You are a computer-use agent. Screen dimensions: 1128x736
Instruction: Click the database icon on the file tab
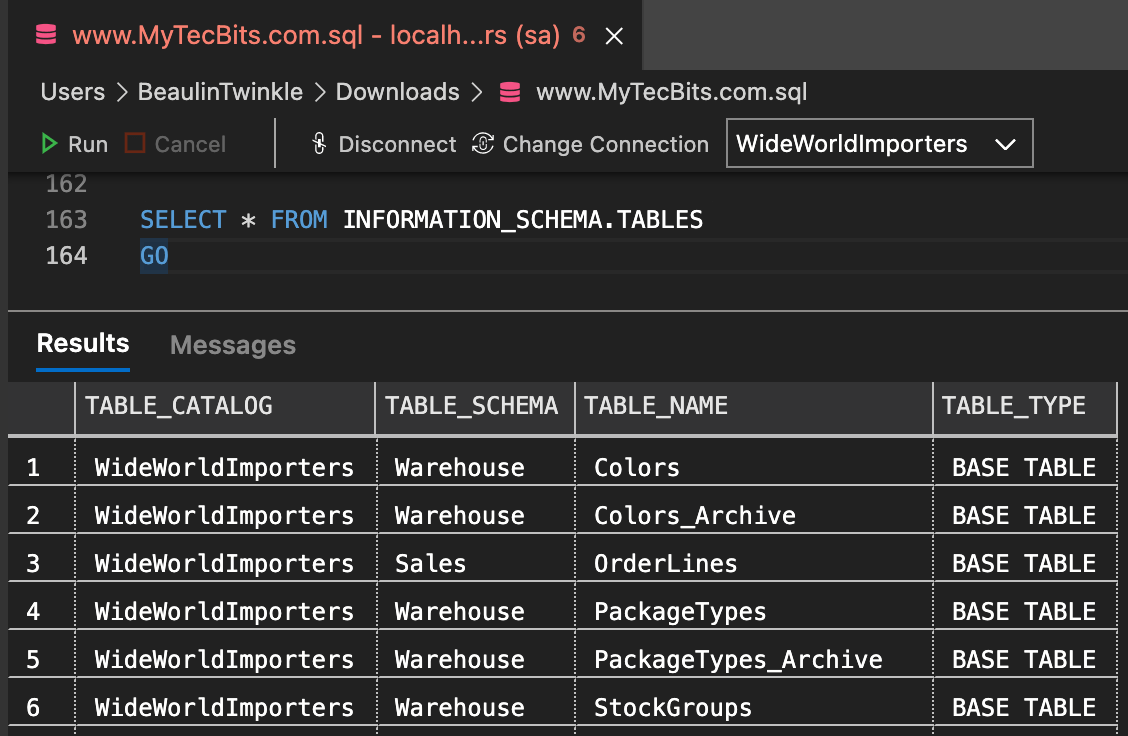(x=44, y=35)
